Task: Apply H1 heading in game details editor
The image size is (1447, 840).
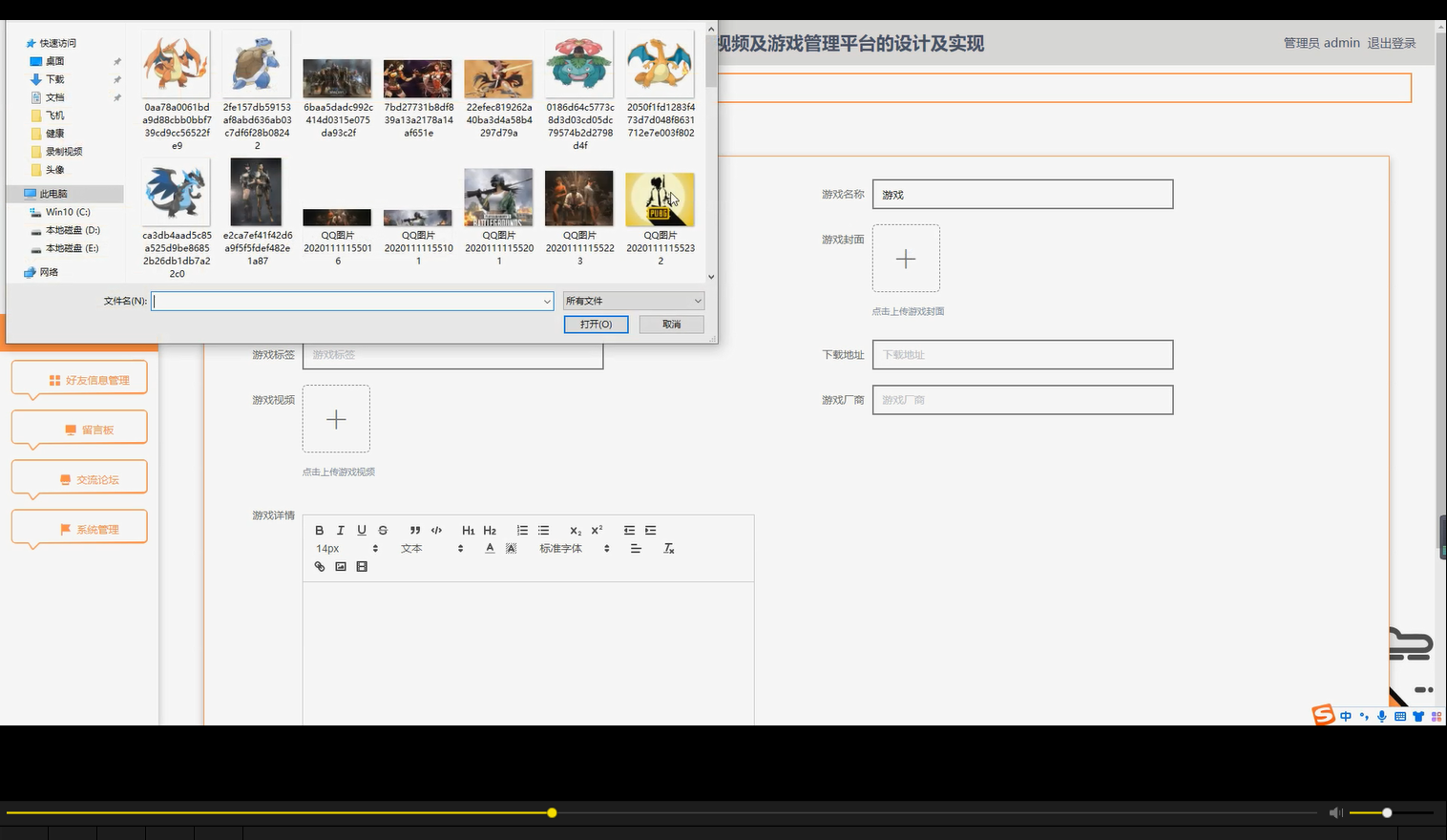Action: point(468,530)
